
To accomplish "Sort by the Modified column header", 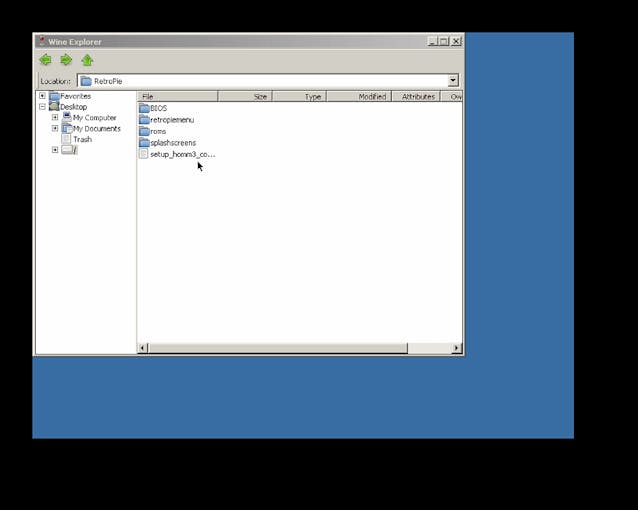I will click(x=359, y=96).
